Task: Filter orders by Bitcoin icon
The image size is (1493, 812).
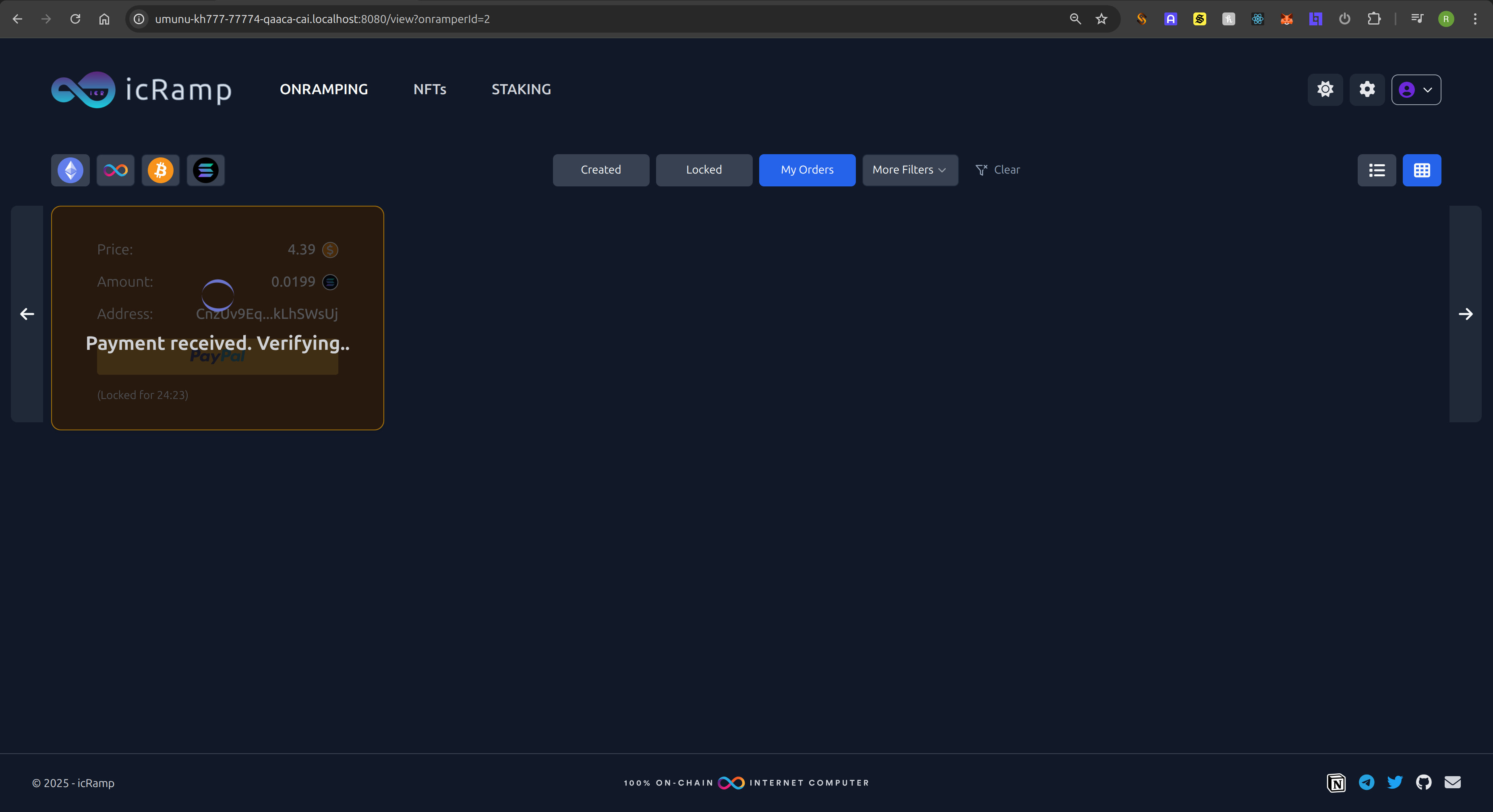Action: (x=161, y=170)
